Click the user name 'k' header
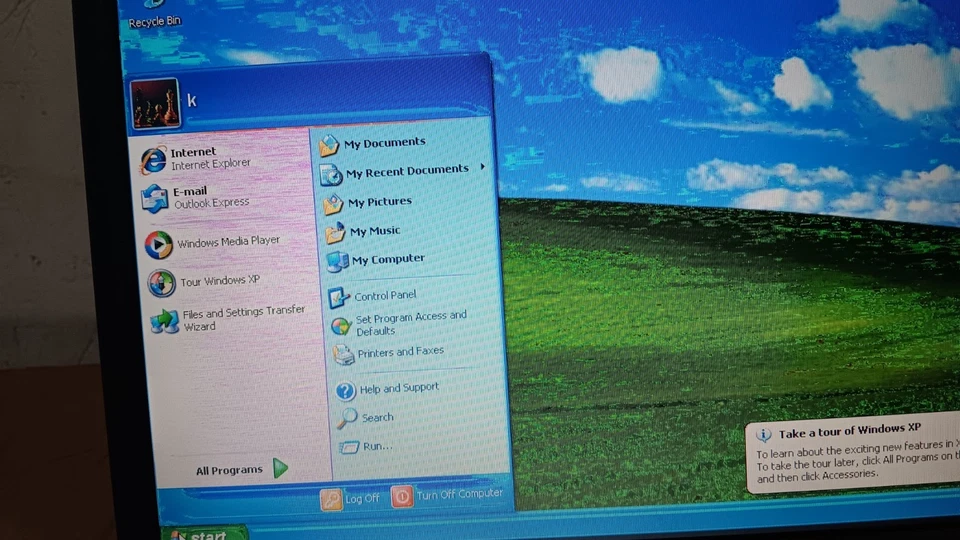This screenshot has width=960, height=540. pyautogui.click(x=192, y=100)
